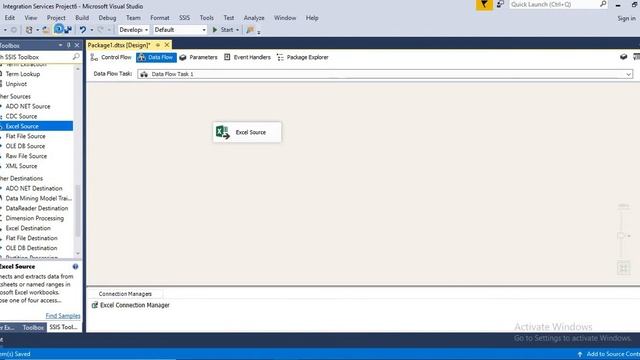Click the Data Flow Task 1 binoculars icon
The height and width of the screenshot is (360, 640).
point(144,74)
